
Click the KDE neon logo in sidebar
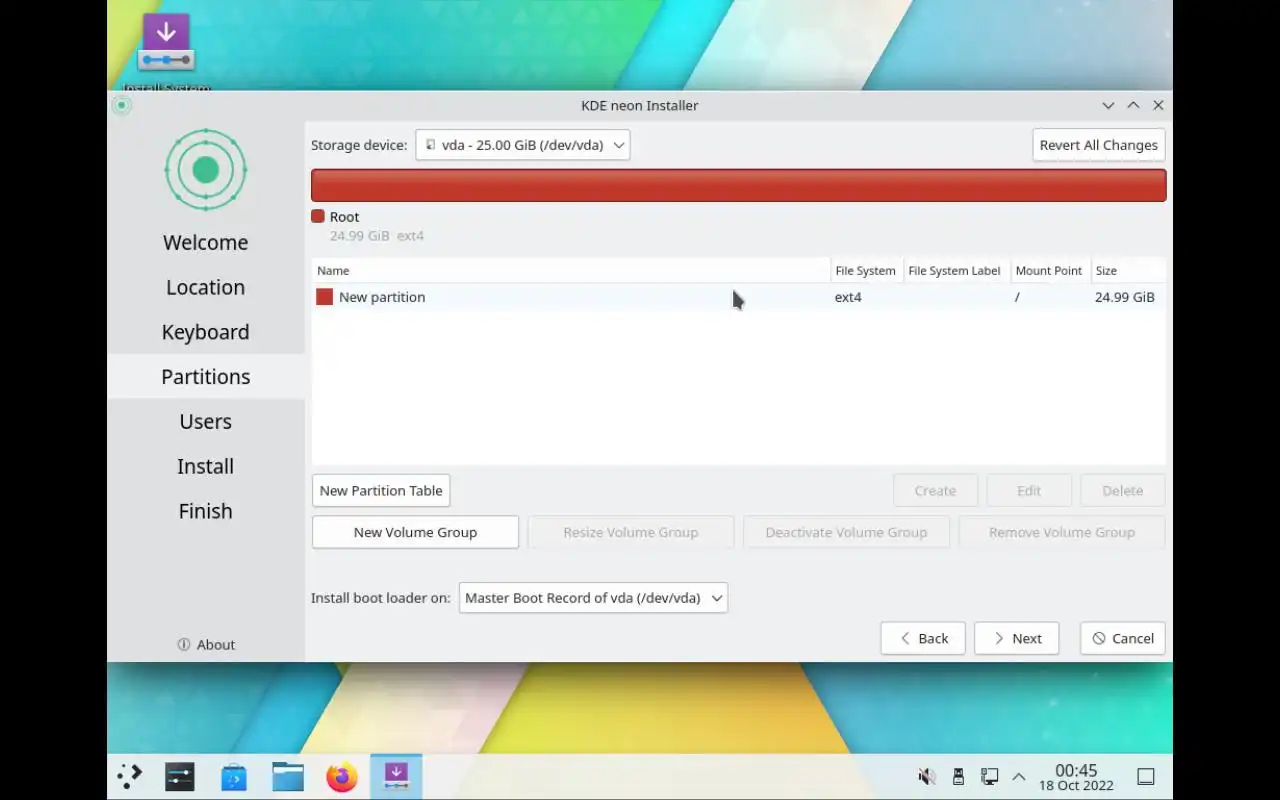click(205, 170)
